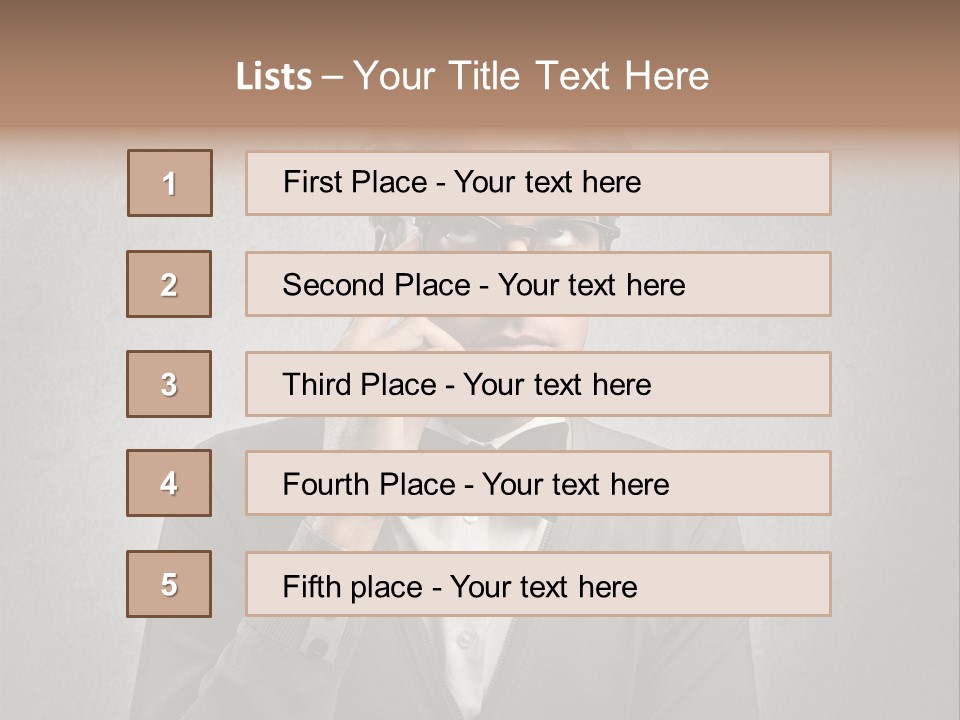Click the Third Place text box
The width and height of the screenshot is (960, 720).
[x=538, y=384]
